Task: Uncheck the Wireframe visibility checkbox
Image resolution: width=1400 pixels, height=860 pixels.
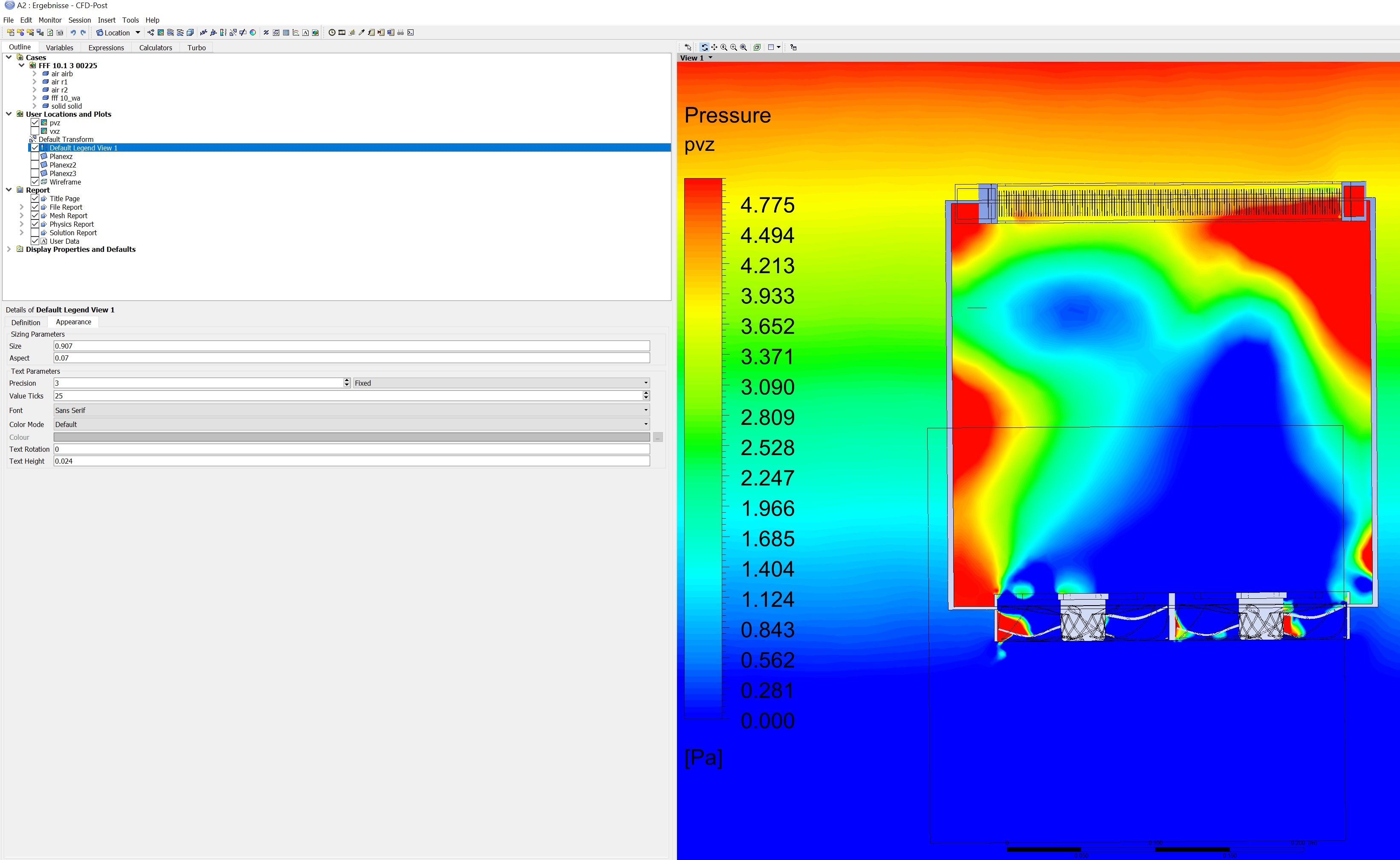Action: point(35,182)
